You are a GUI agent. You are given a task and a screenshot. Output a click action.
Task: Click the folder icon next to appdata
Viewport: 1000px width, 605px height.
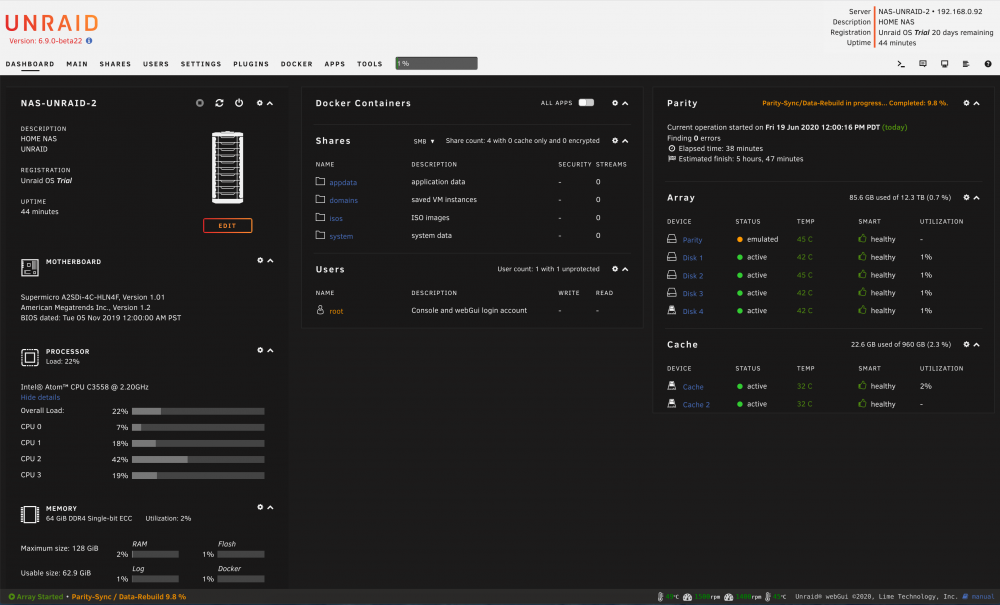click(320, 182)
